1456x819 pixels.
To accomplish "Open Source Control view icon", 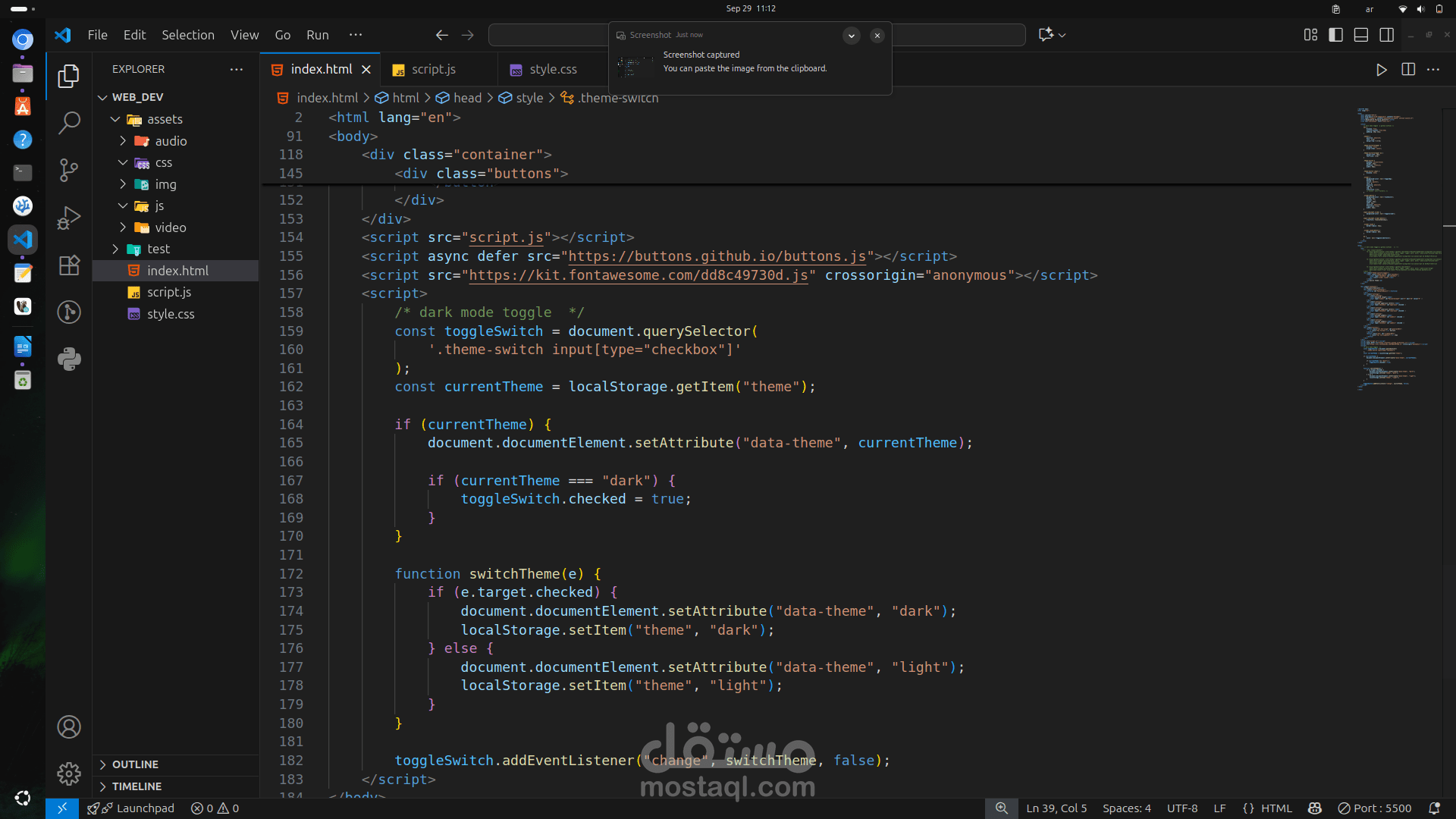I will (x=69, y=170).
